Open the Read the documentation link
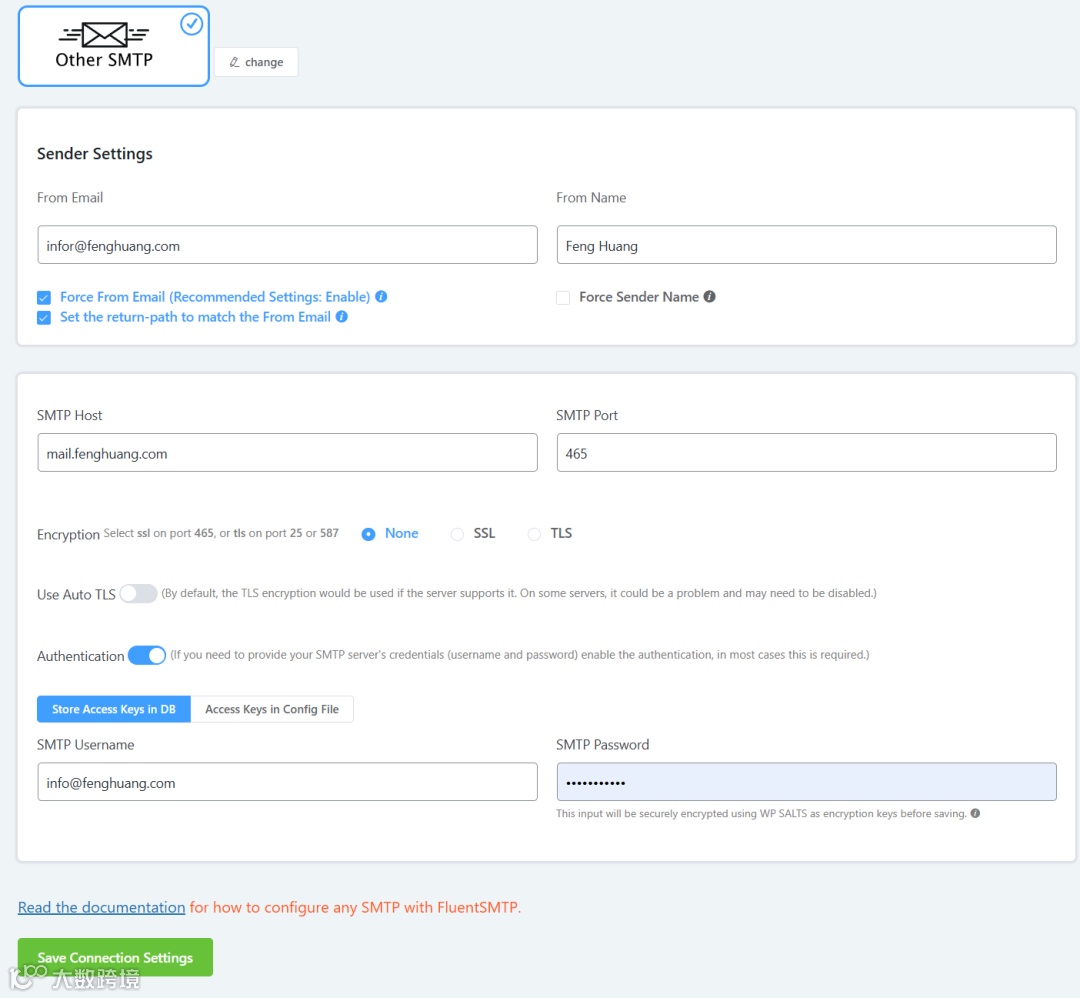 pos(101,907)
